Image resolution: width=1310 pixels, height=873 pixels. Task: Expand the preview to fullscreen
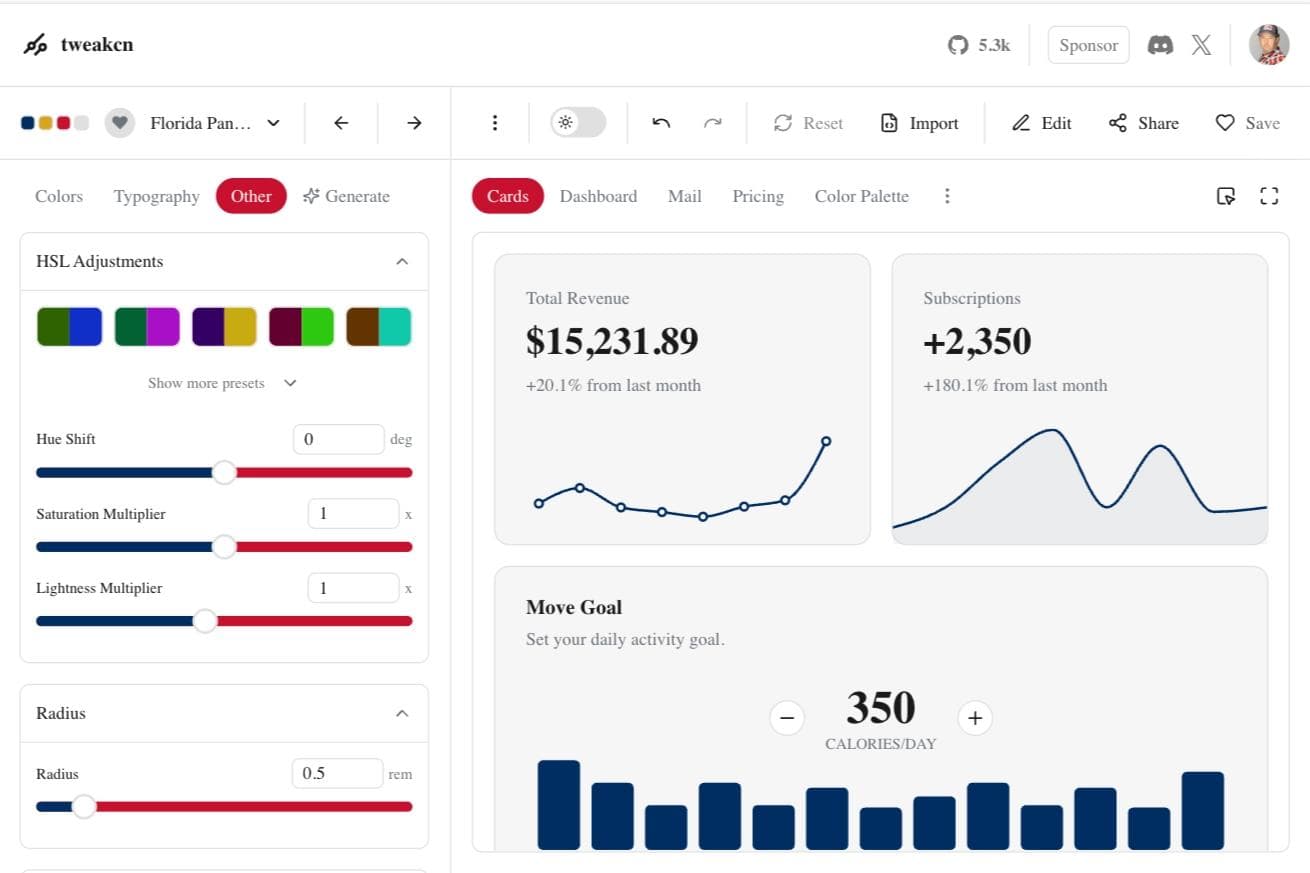pyautogui.click(x=1269, y=196)
